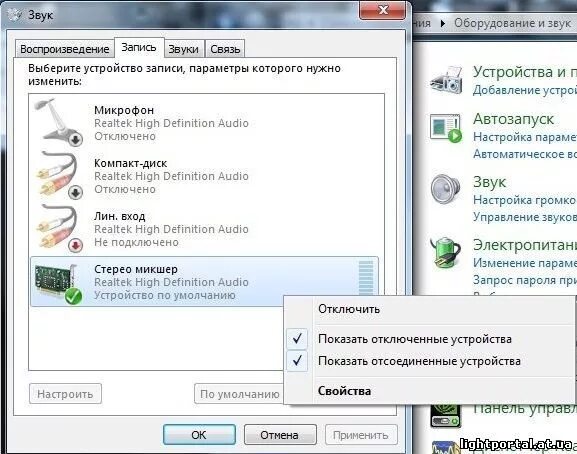577x454 pixels.
Task: Toggle Показать отключенные устройства checkmark
Action: 297,338
